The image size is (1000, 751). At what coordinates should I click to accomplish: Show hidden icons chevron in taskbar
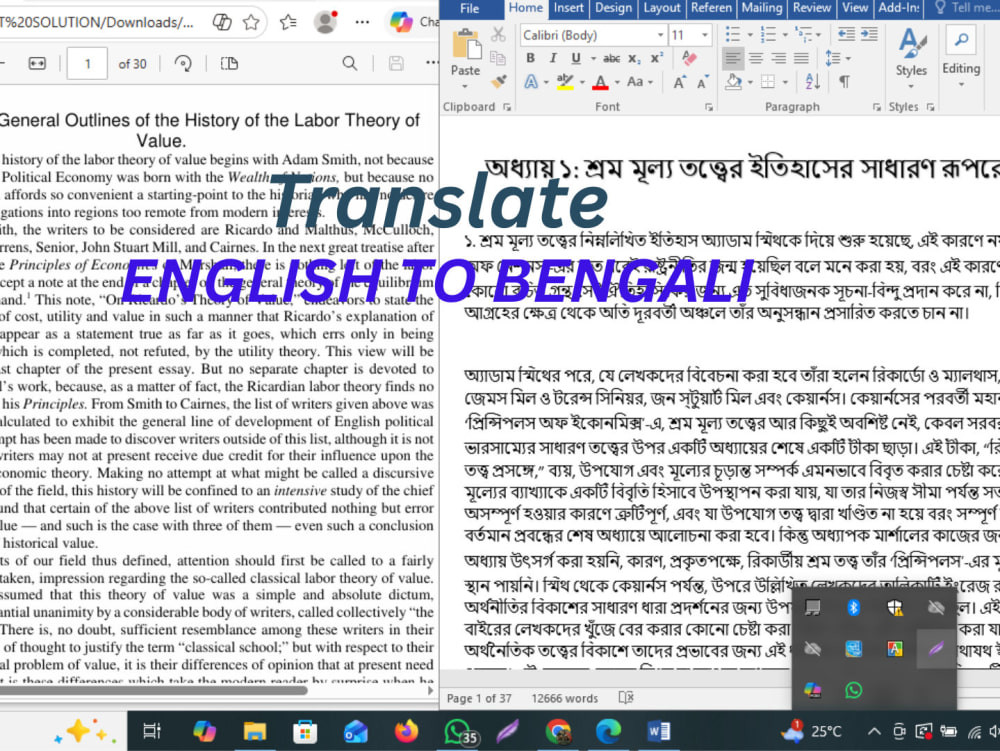point(874,731)
